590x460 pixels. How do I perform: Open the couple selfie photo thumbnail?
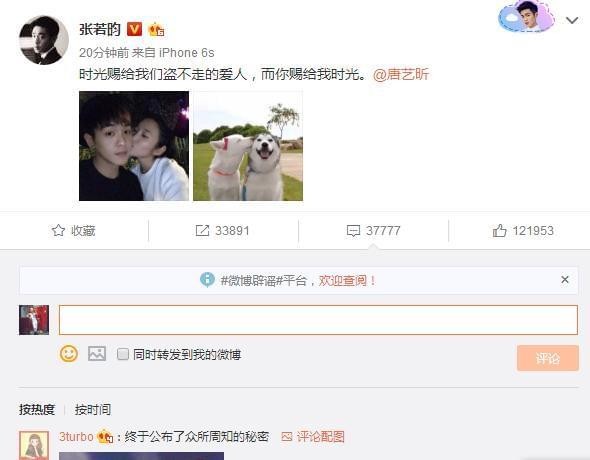coord(134,146)
